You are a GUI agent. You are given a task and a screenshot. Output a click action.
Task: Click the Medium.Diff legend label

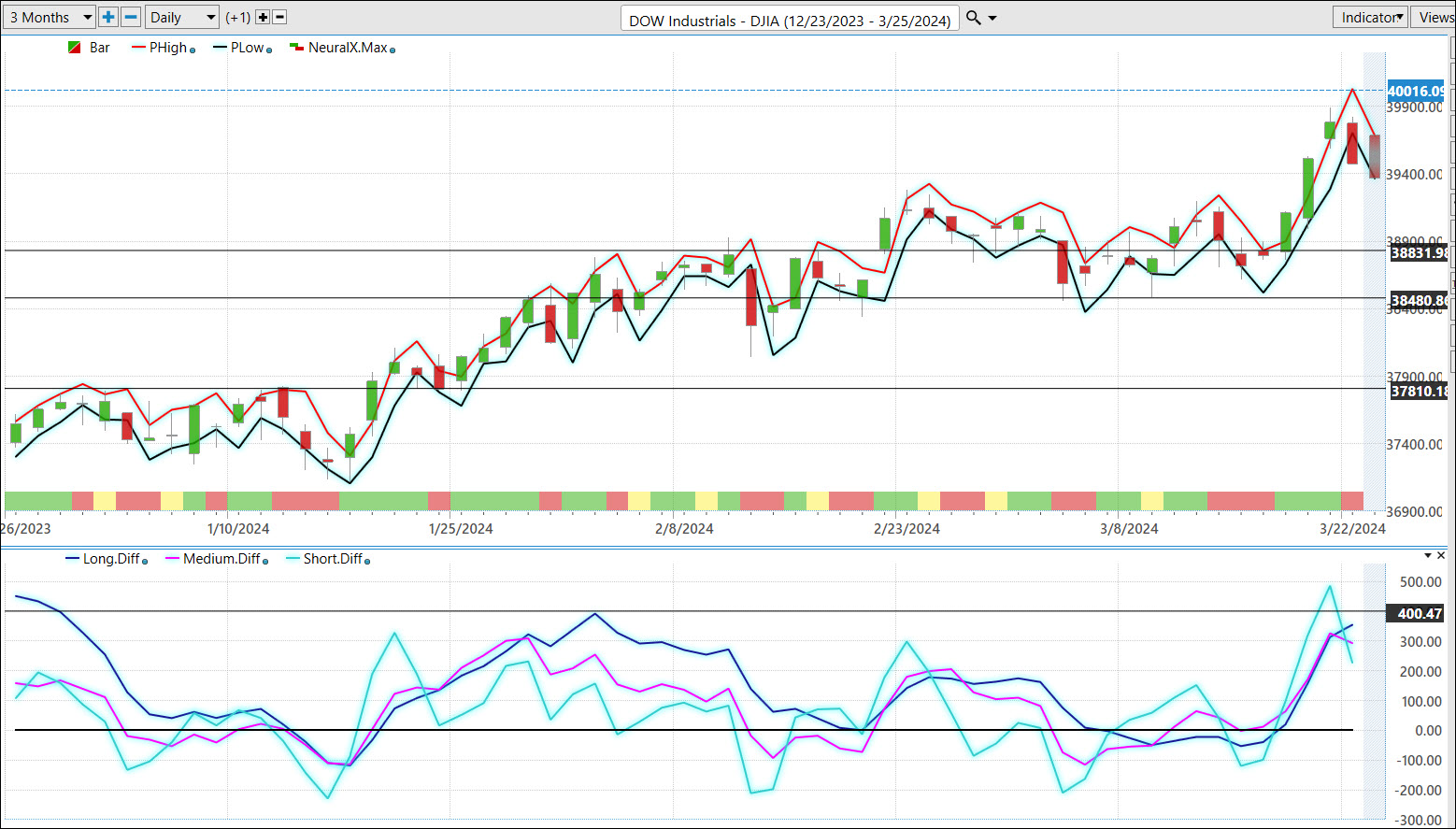point(221,559)
